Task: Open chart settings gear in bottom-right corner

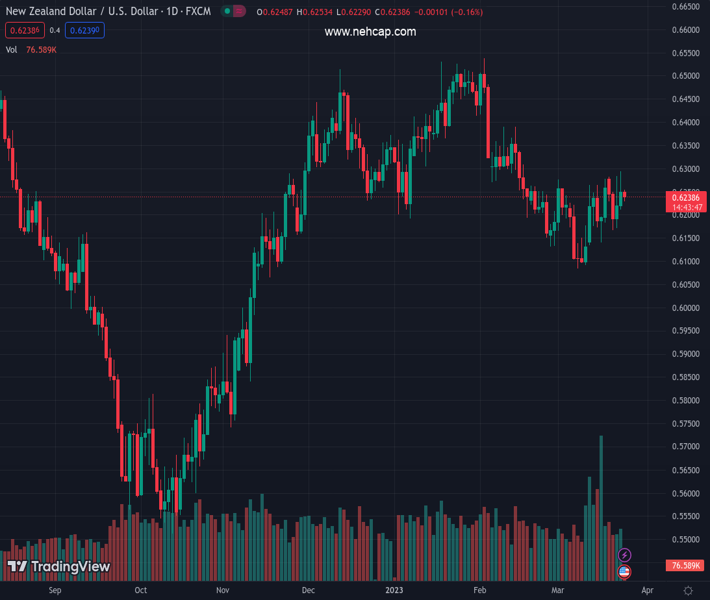Action: (688, 591)
